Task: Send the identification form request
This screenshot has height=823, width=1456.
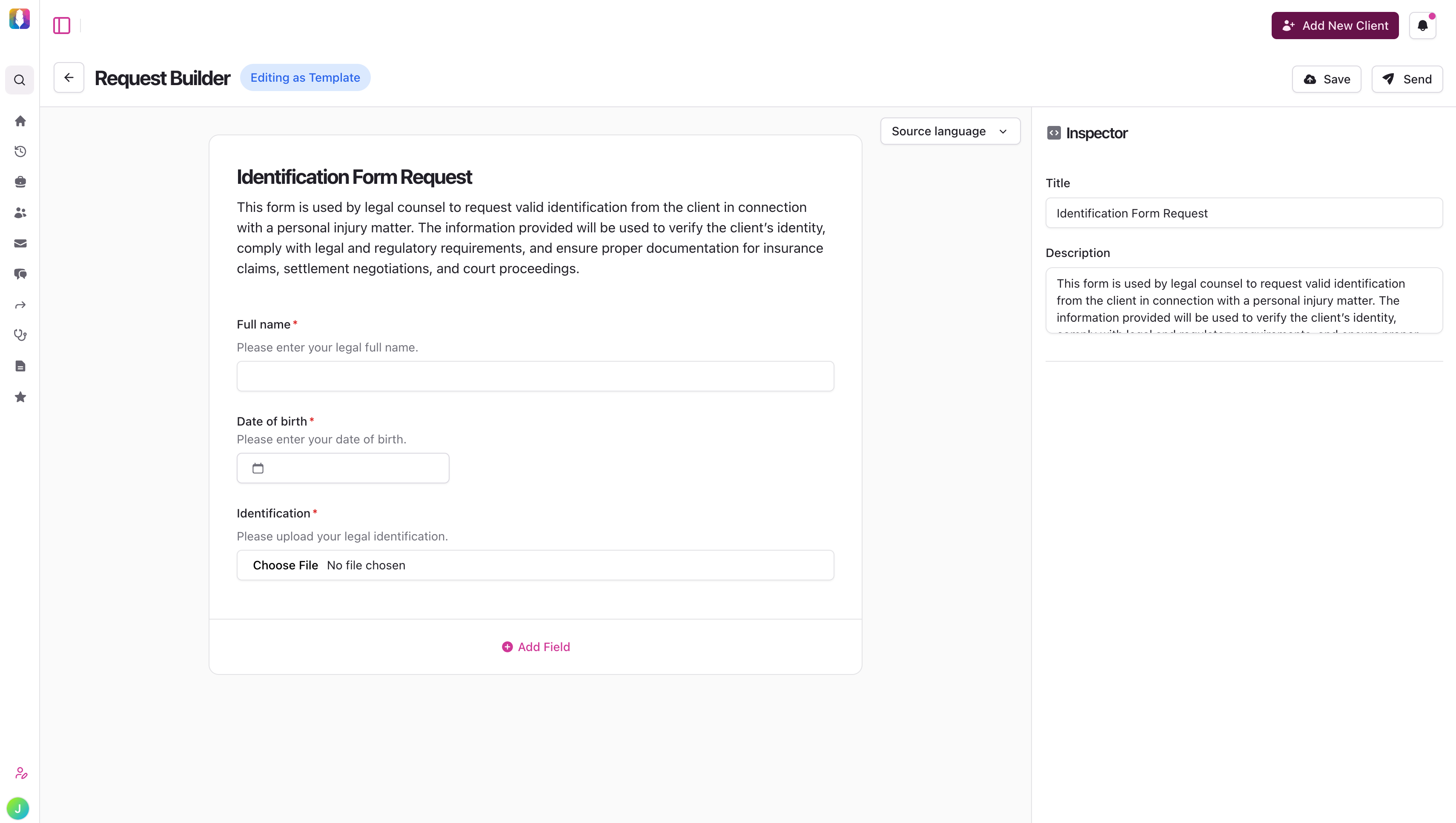Action: tap(1407, 79)
